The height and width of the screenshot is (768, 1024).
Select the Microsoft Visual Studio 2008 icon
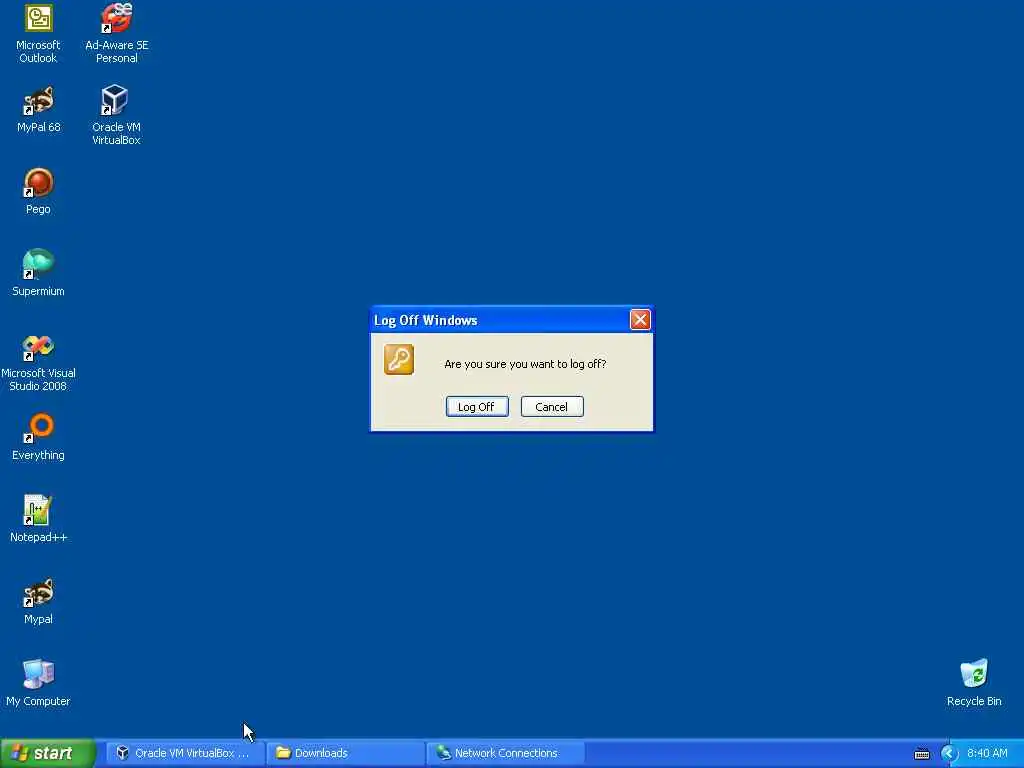pyautogui.click(x=39, y=362)
